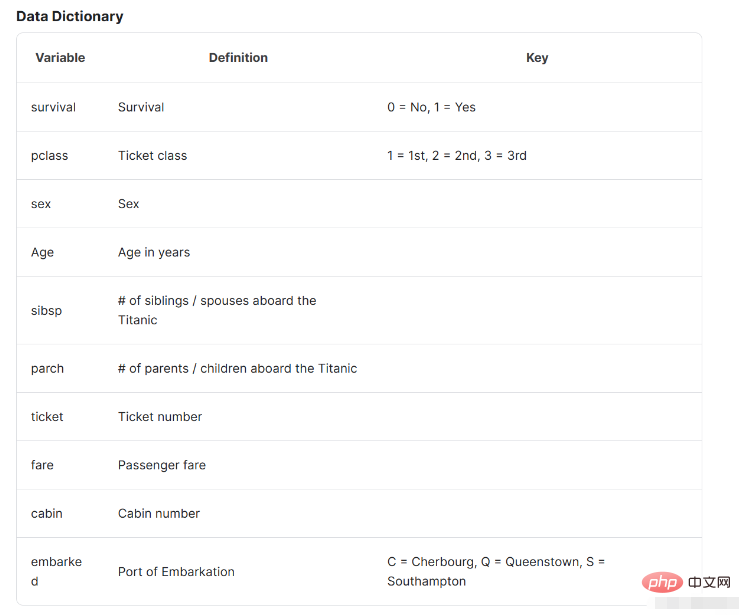Click the sibsp variable cell
The height and width of the screenshot is (615, 741).
pyautogui.click(x=46, y=311)
